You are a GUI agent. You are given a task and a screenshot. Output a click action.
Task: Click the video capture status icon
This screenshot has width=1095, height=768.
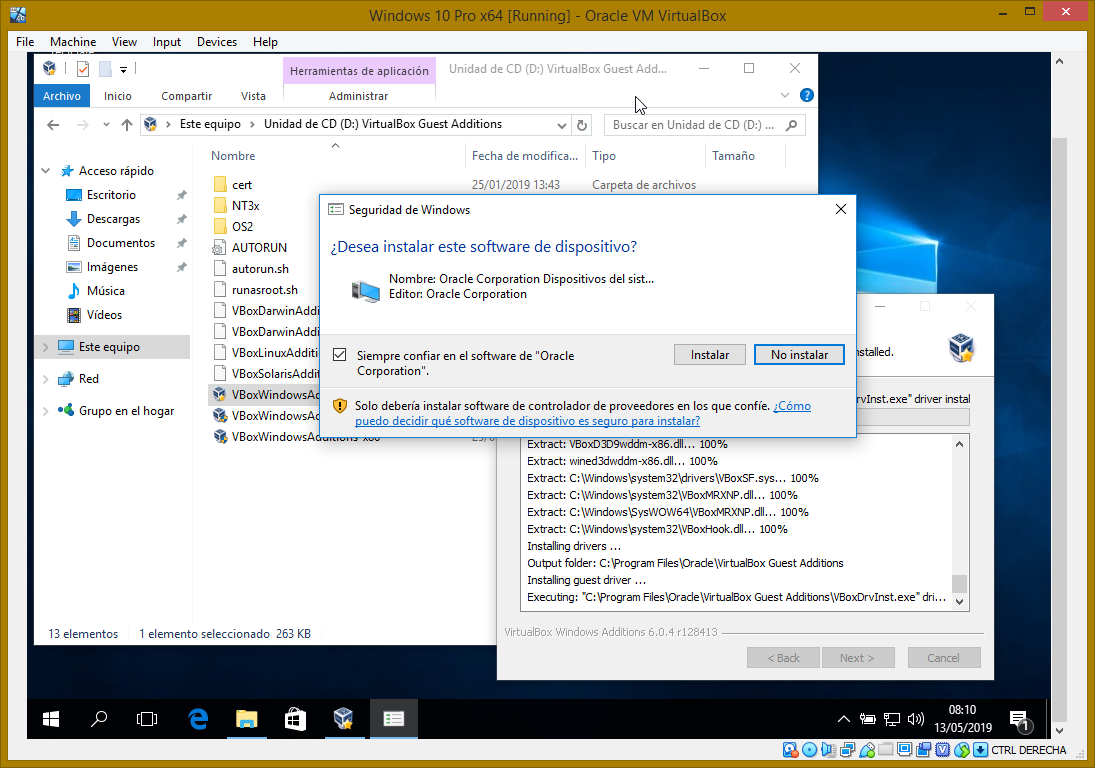tap(923, 750)
